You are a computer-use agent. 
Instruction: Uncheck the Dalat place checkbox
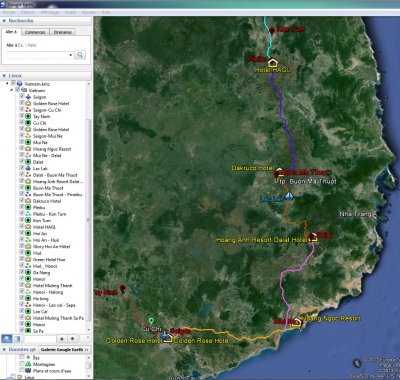[x=22, y=162]
